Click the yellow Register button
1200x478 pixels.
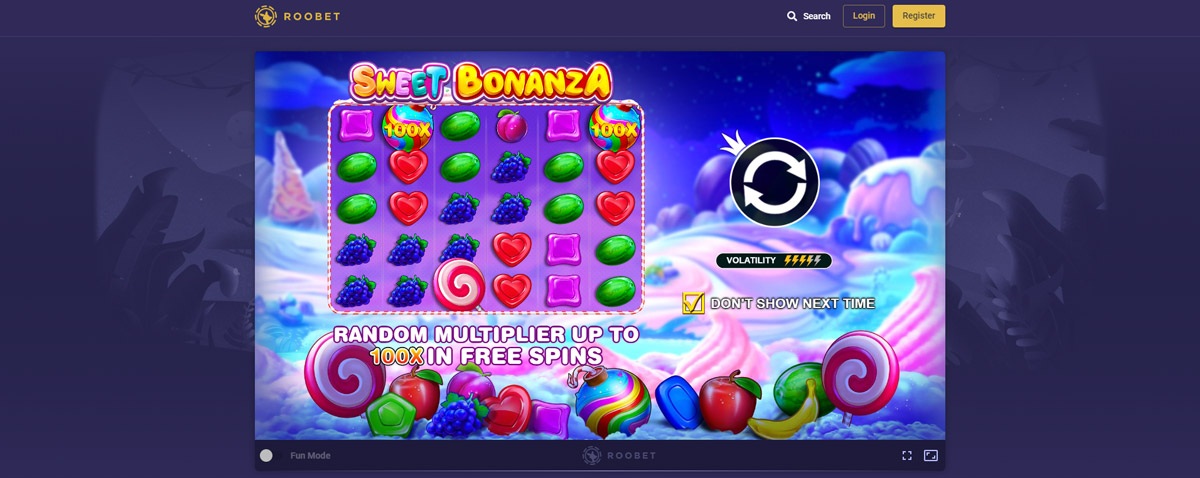[919, 16]
